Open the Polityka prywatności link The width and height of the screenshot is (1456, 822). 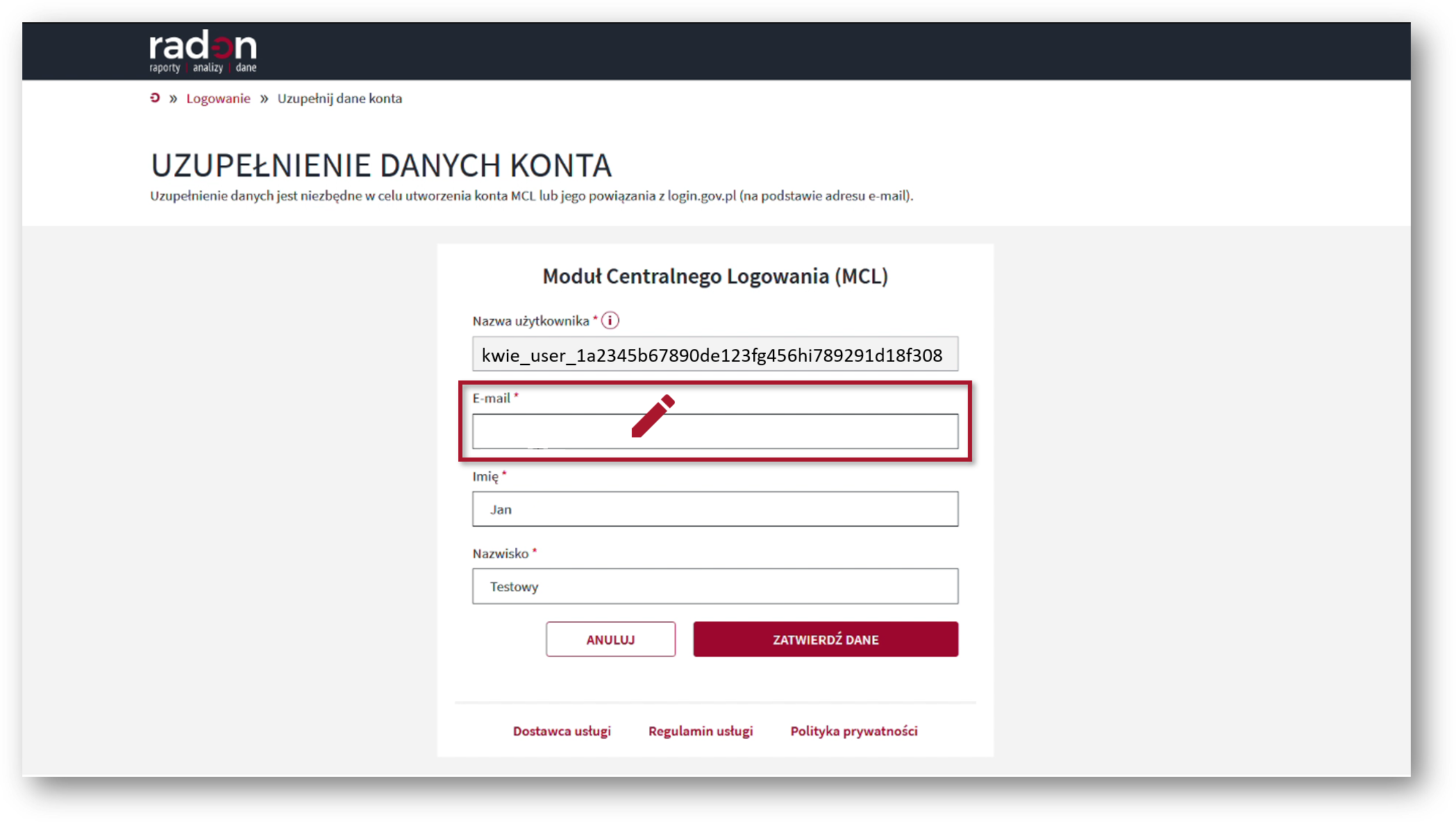(x=853, y=730)
